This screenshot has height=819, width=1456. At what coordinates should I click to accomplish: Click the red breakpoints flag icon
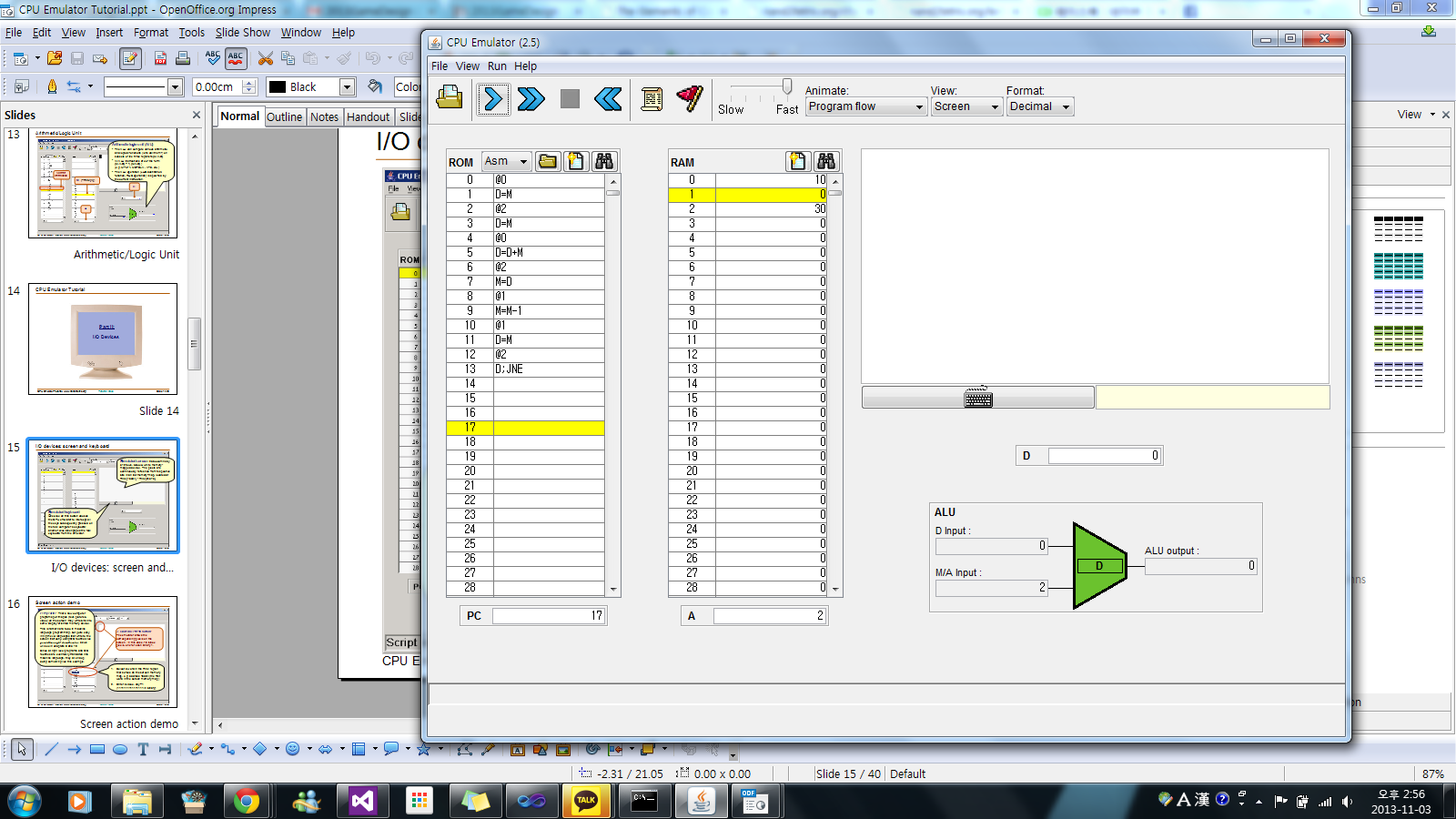click(690, 97)
